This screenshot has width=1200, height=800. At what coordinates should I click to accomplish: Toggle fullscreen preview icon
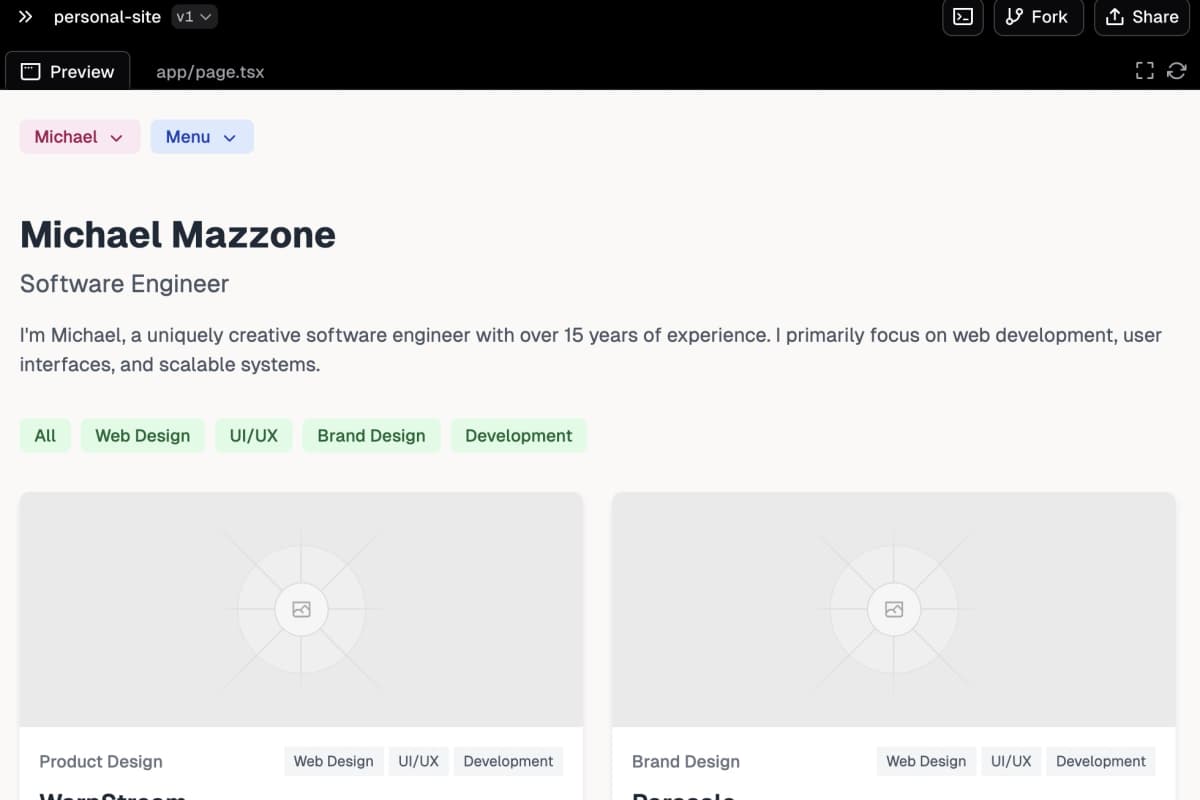coord(1145,71)
